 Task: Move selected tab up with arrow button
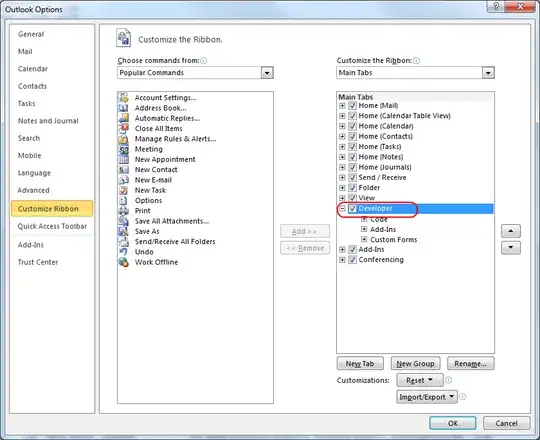coord(511,231)
